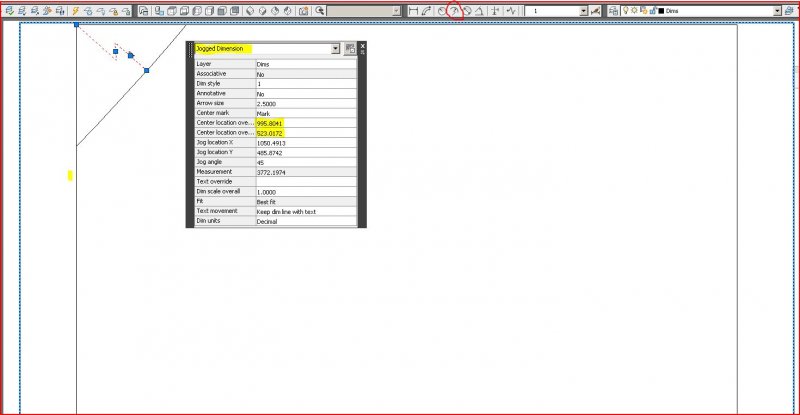Close the Properties palette
The height and width of the screenshot is (415, 800).
(x=362, y=46)
